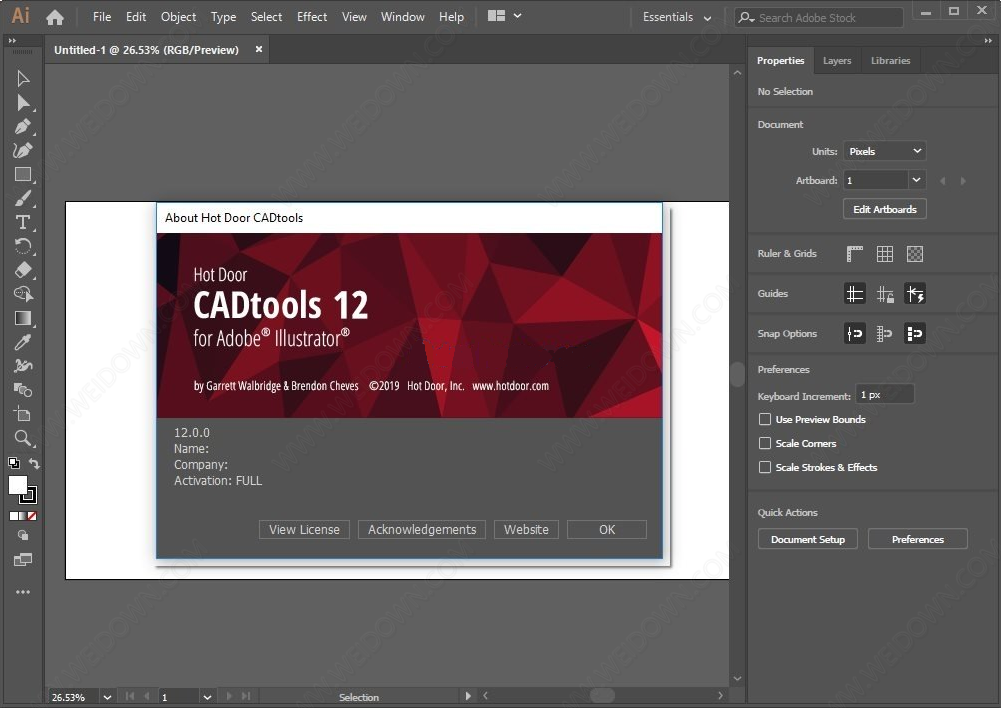Enable Use Preview Bounds checkbox
The height and width of the screenshot is (708, 1001).
coord(765,420)
